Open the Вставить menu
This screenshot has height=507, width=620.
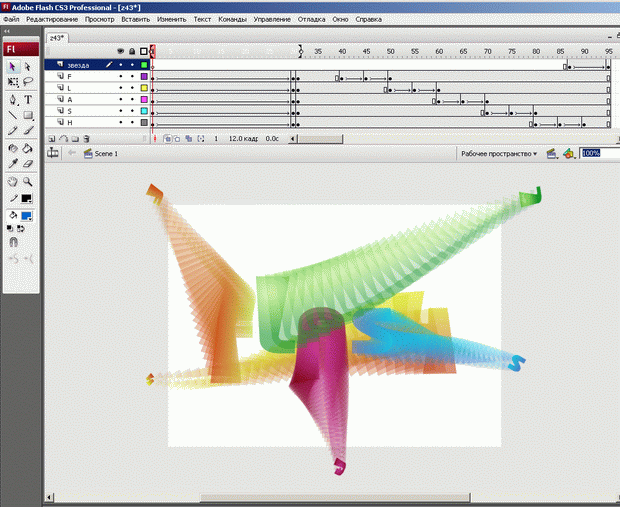tap(136, 19)
